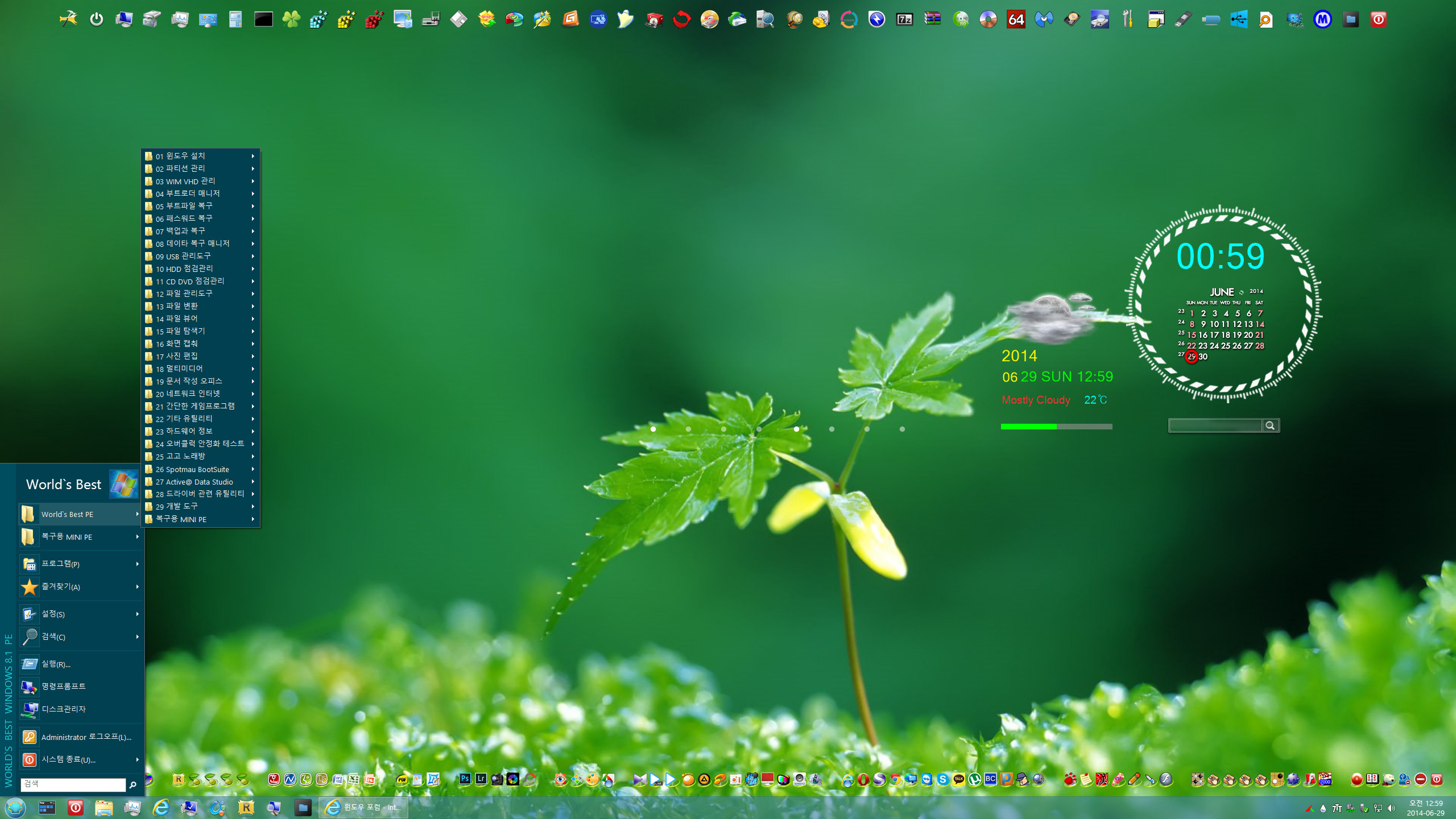Image resolution: width=1456 pixels, height=819 pixels.
Task: Open the wrench and screwdriver tools icon
Action: [1127, 19]
